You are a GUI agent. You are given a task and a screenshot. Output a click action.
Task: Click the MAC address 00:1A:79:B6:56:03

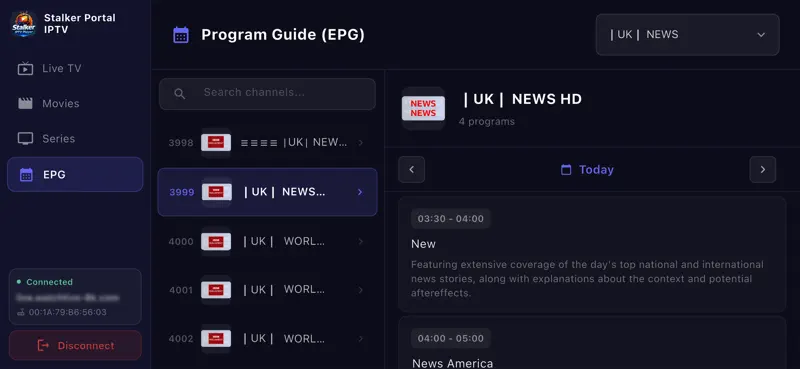pyautogui.click(x=68, y=312)
